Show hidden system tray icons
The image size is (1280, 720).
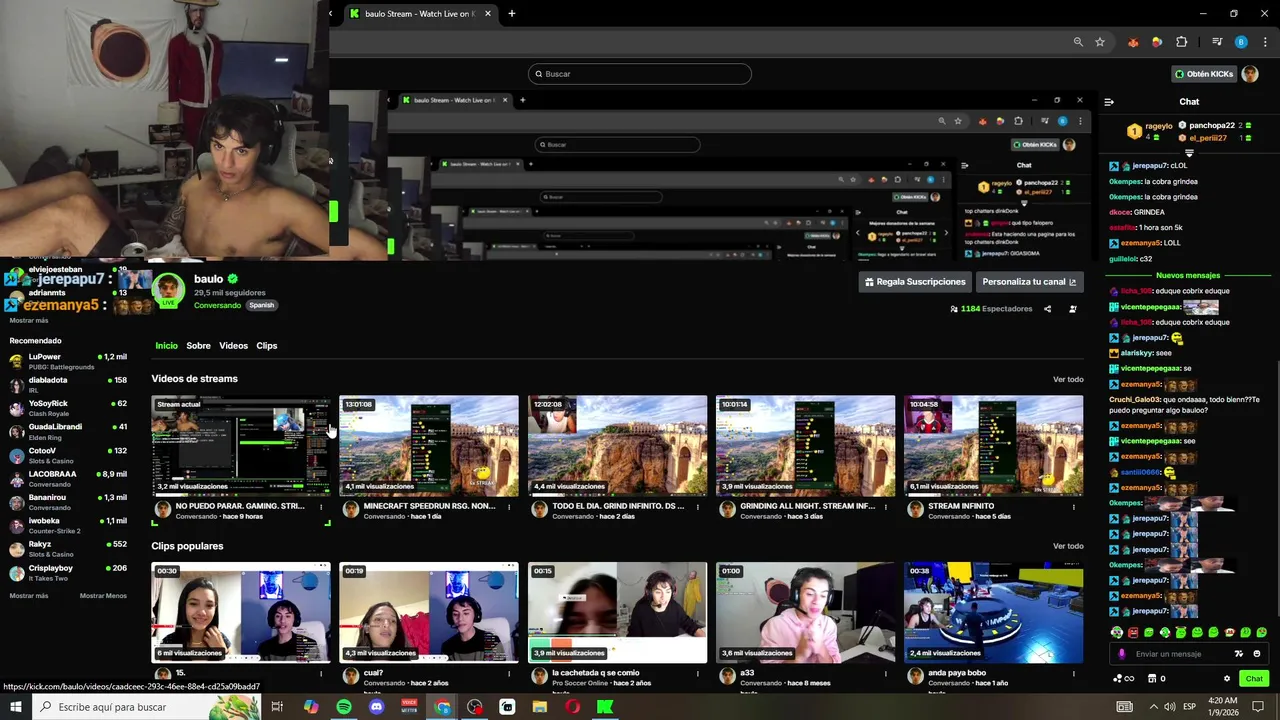pyautogui.click(x=1152, y=707)
